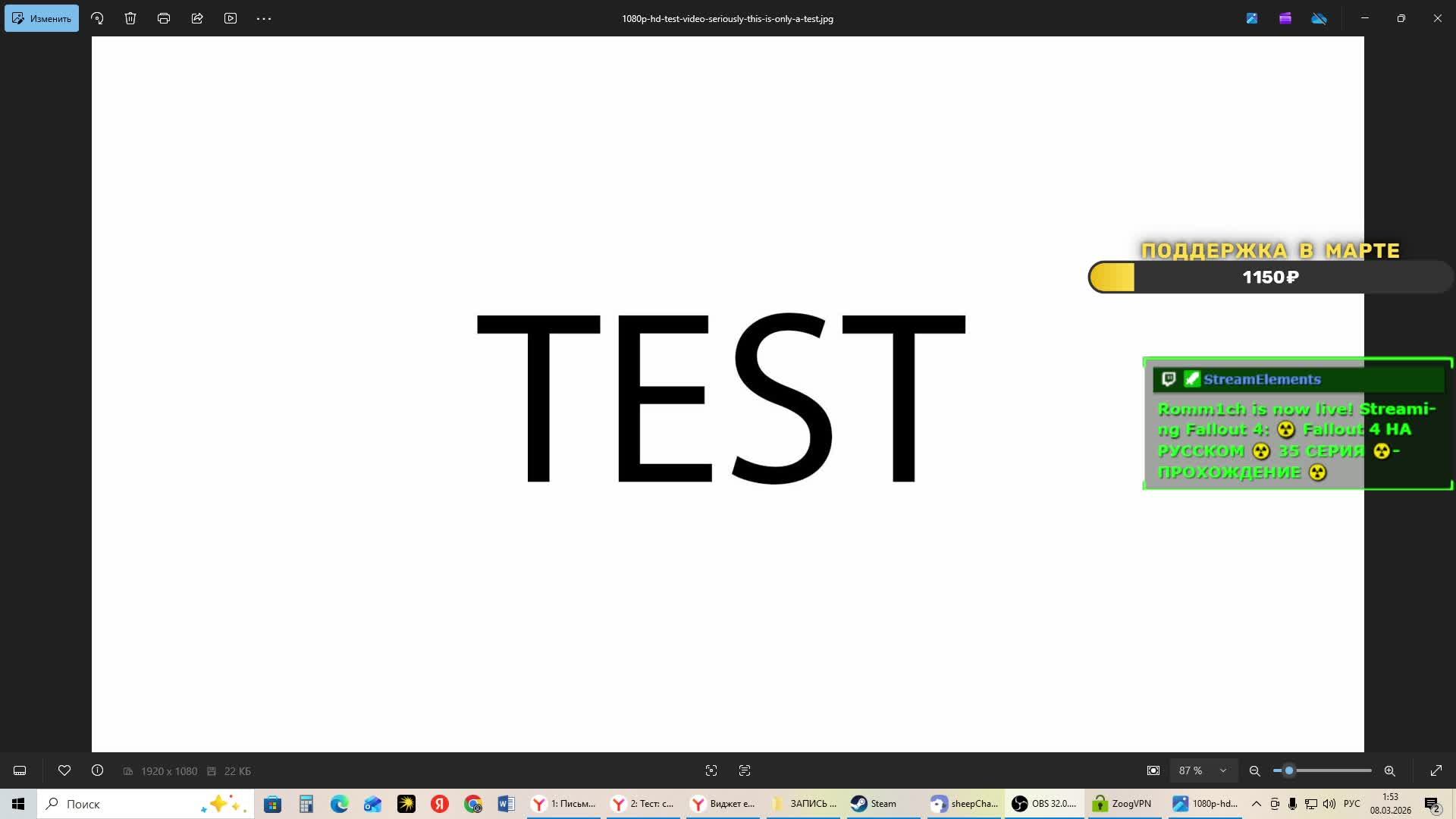
Task: Show the file info panel icon
Action: (x=98, y=770)
